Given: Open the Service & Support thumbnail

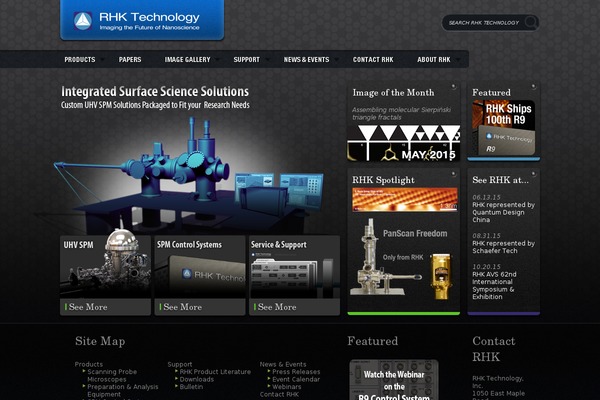Looking at the screenshot, I should click(x=294, y=267).
